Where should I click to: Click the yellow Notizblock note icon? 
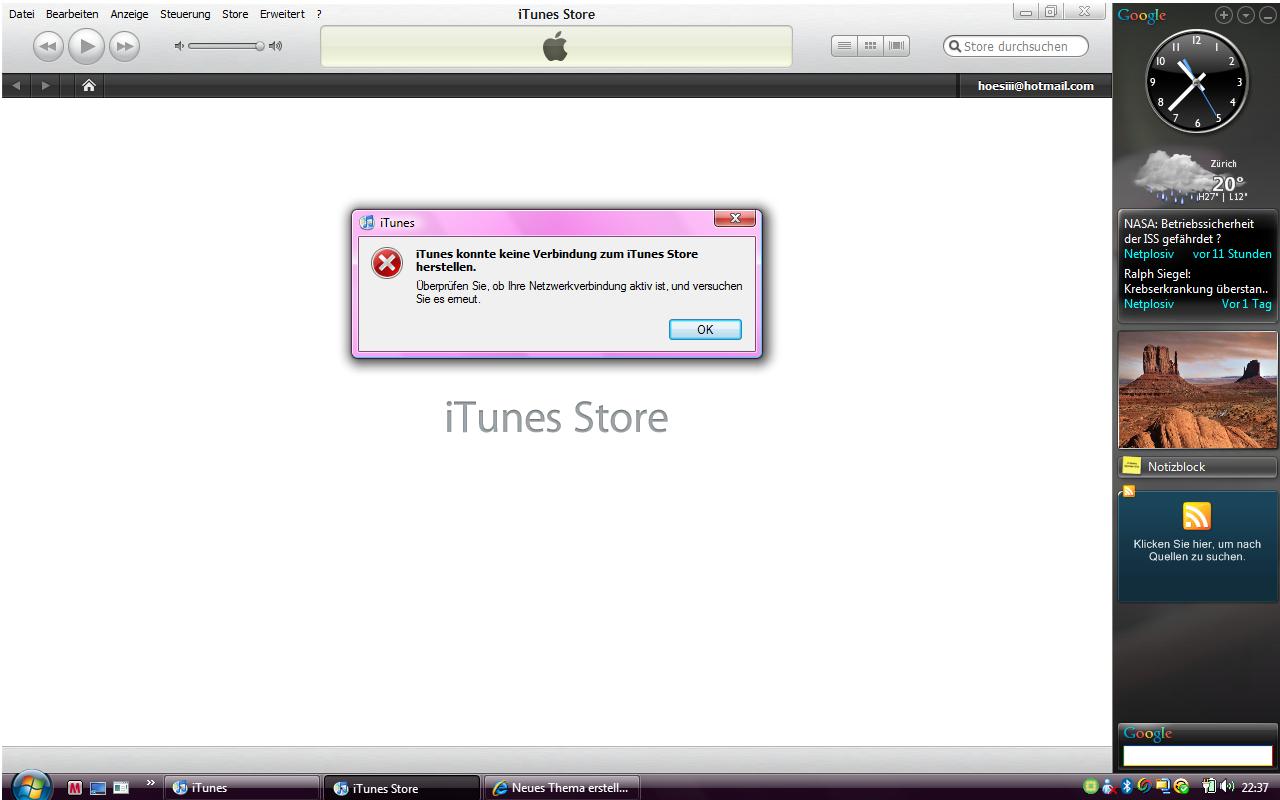coord(1132,466)
